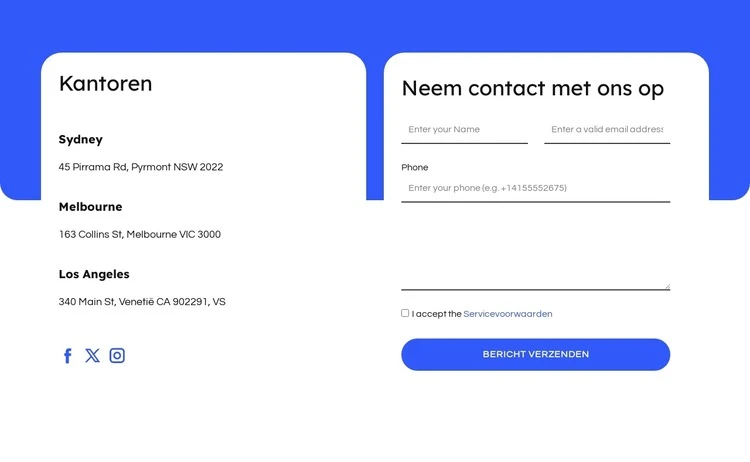This screenshot has height=462, width=750.
Task: Click the 340 Main St address
Action: 142,302
